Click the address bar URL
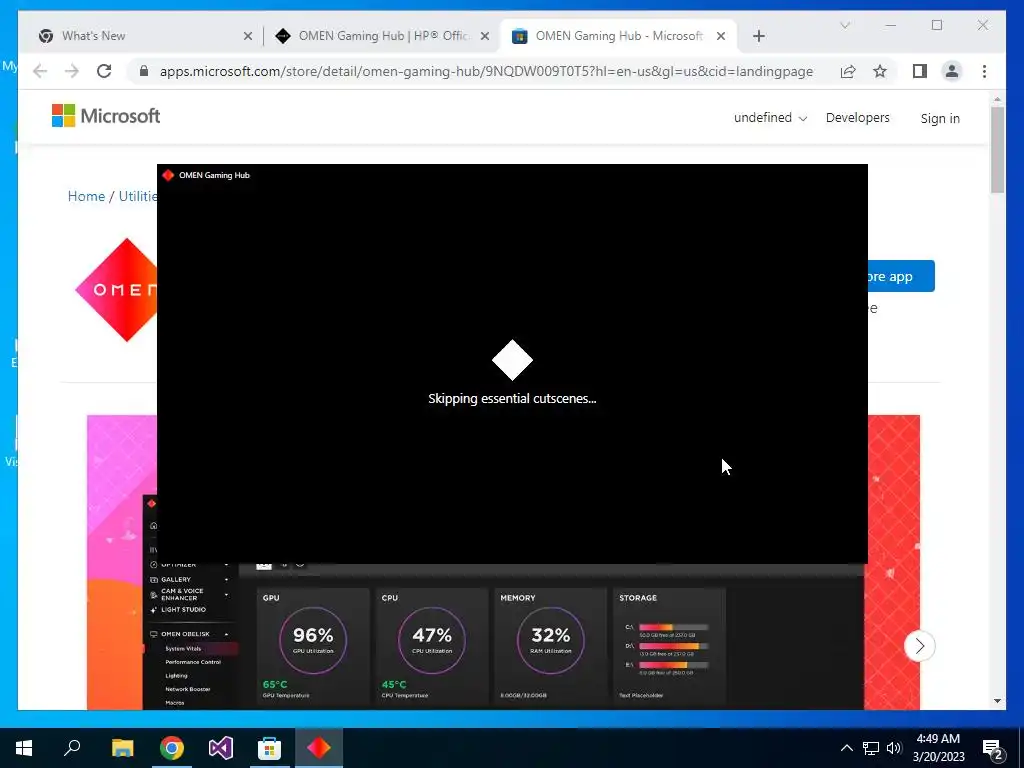Screen dimensions: 1024x768 coord(486,71)
